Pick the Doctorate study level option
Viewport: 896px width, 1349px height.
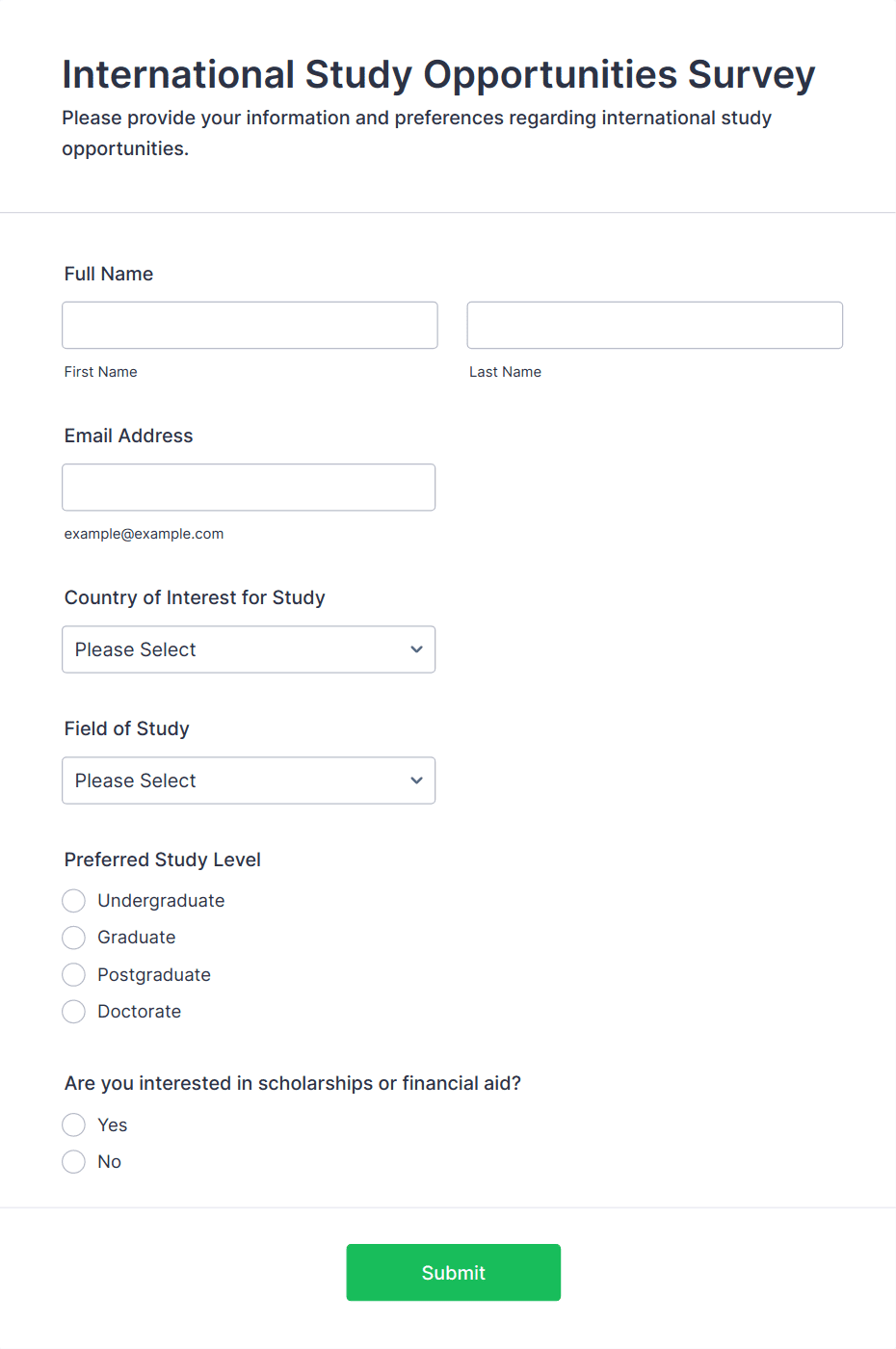(74, 1012)
